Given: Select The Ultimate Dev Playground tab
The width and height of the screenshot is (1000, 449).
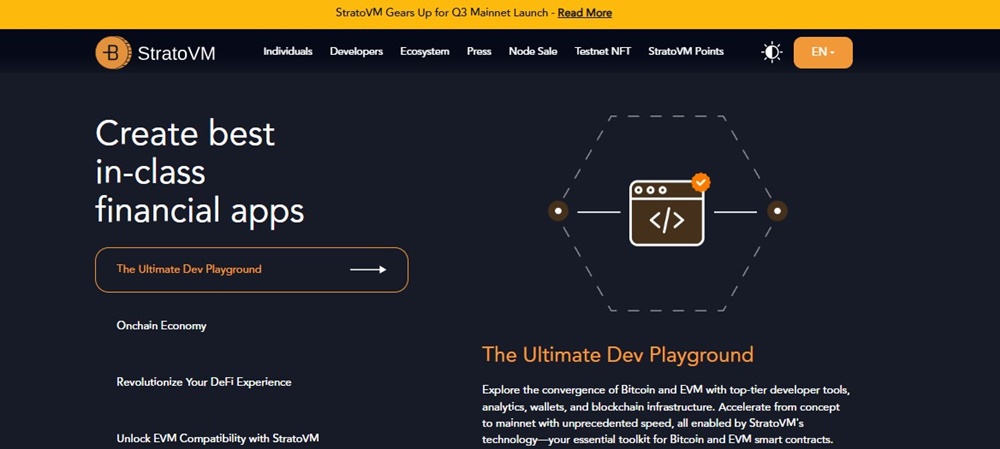Looking at the screenshot, I should pos(189,269).
